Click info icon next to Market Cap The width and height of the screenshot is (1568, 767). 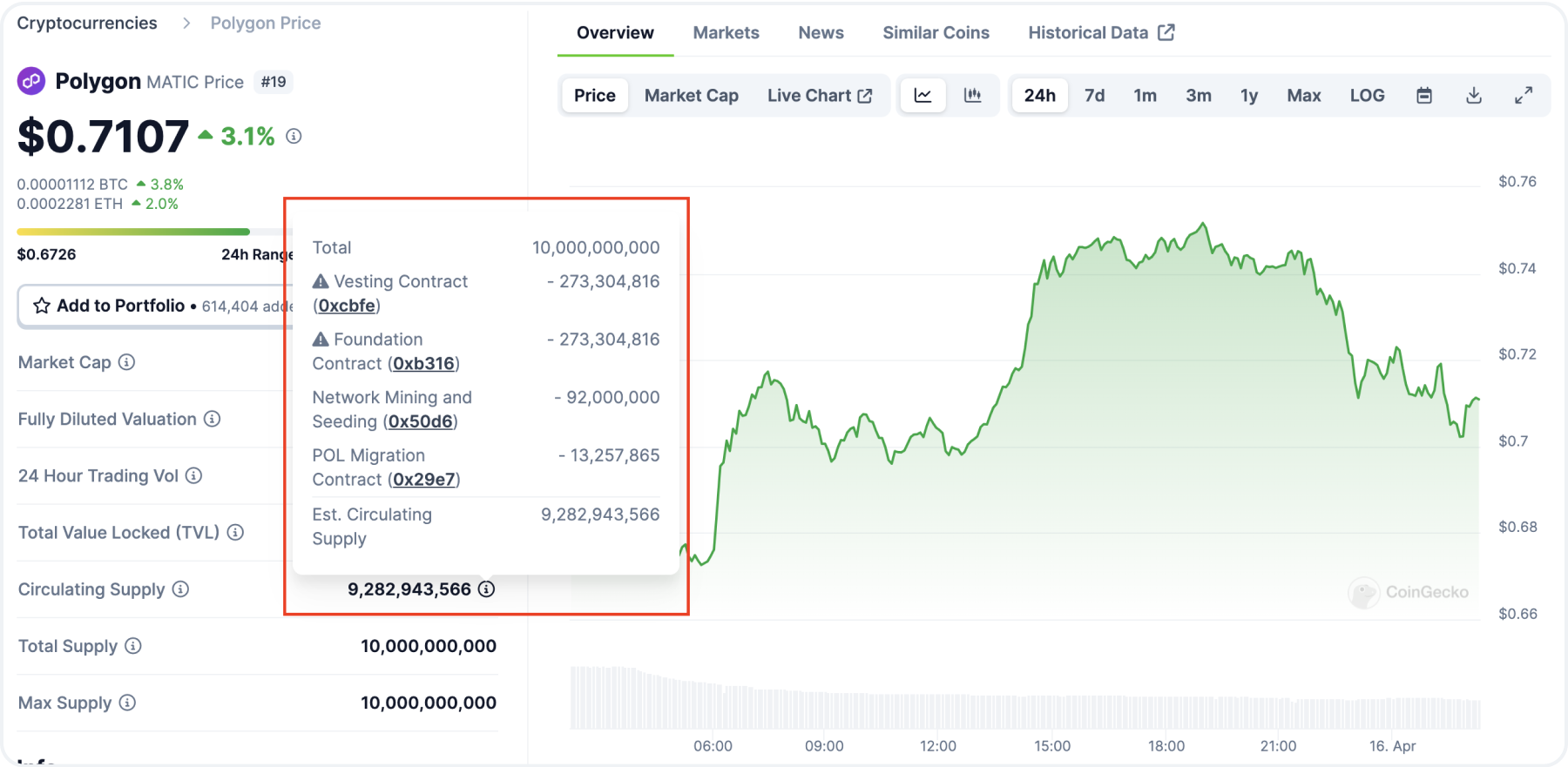click(x=127, y=362)
